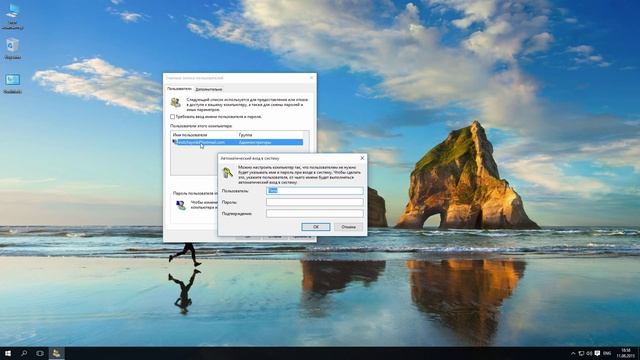Image resolution: width=640 pixels, height=360 pixels.
Task: Select the highlighted user row in accounts list
Action: (x=238, y=142)
